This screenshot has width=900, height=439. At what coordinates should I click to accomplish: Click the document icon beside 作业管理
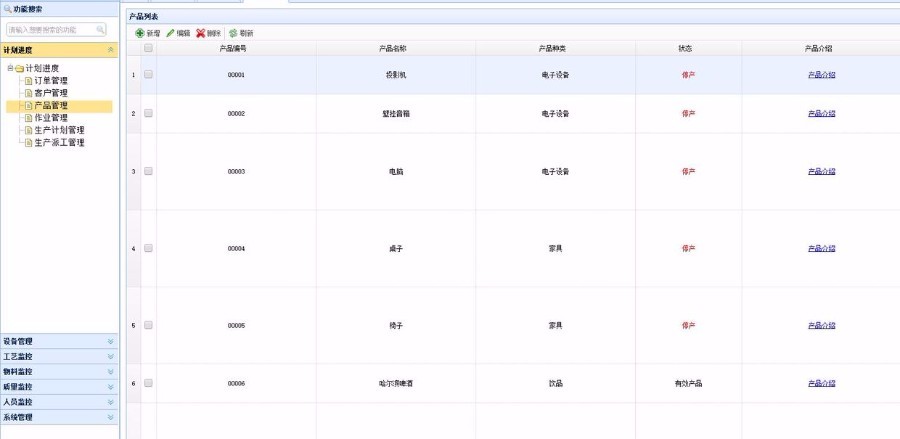coord(29,118)
